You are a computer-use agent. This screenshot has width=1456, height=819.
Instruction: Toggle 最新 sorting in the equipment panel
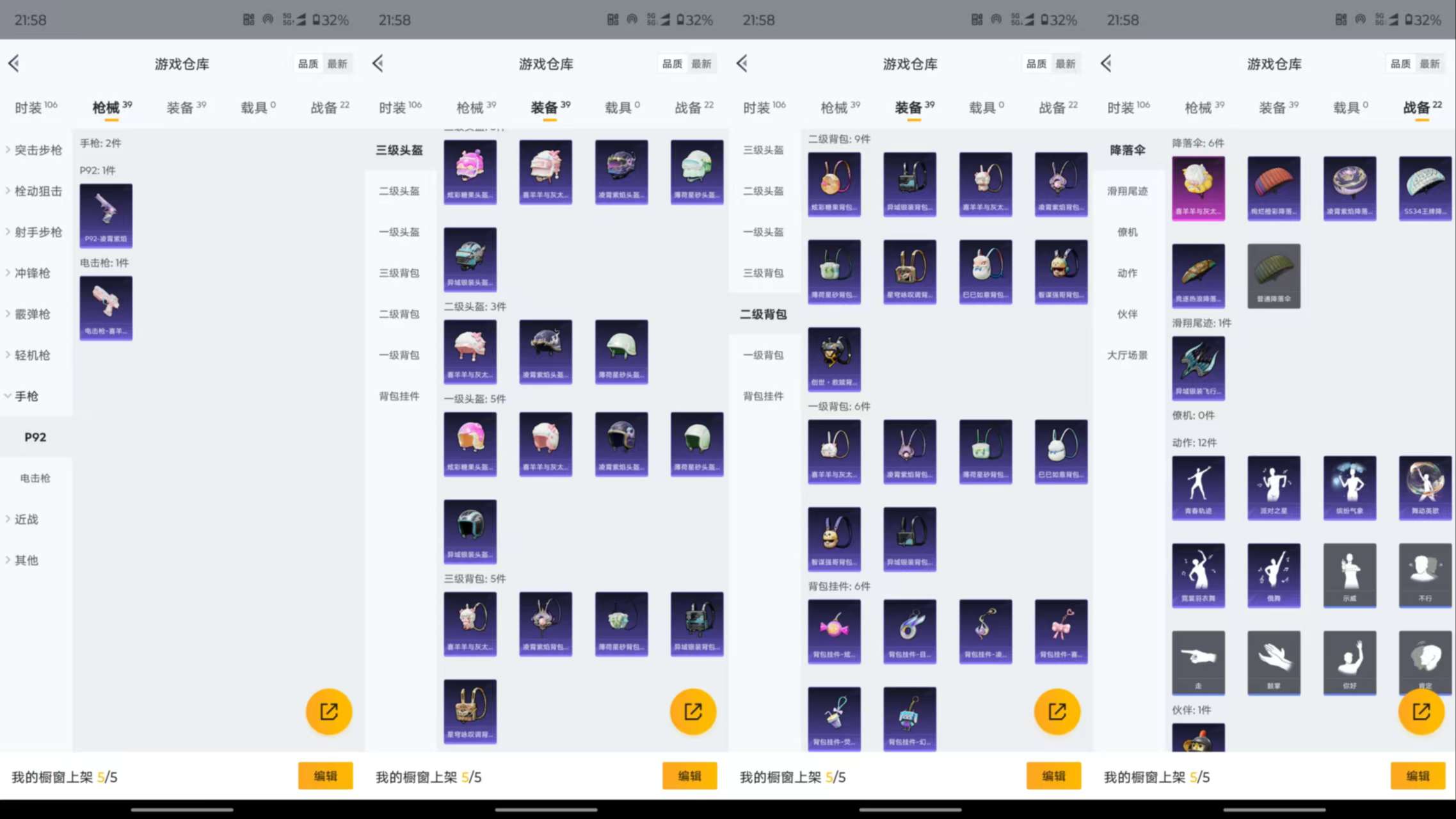click(703, 63)
